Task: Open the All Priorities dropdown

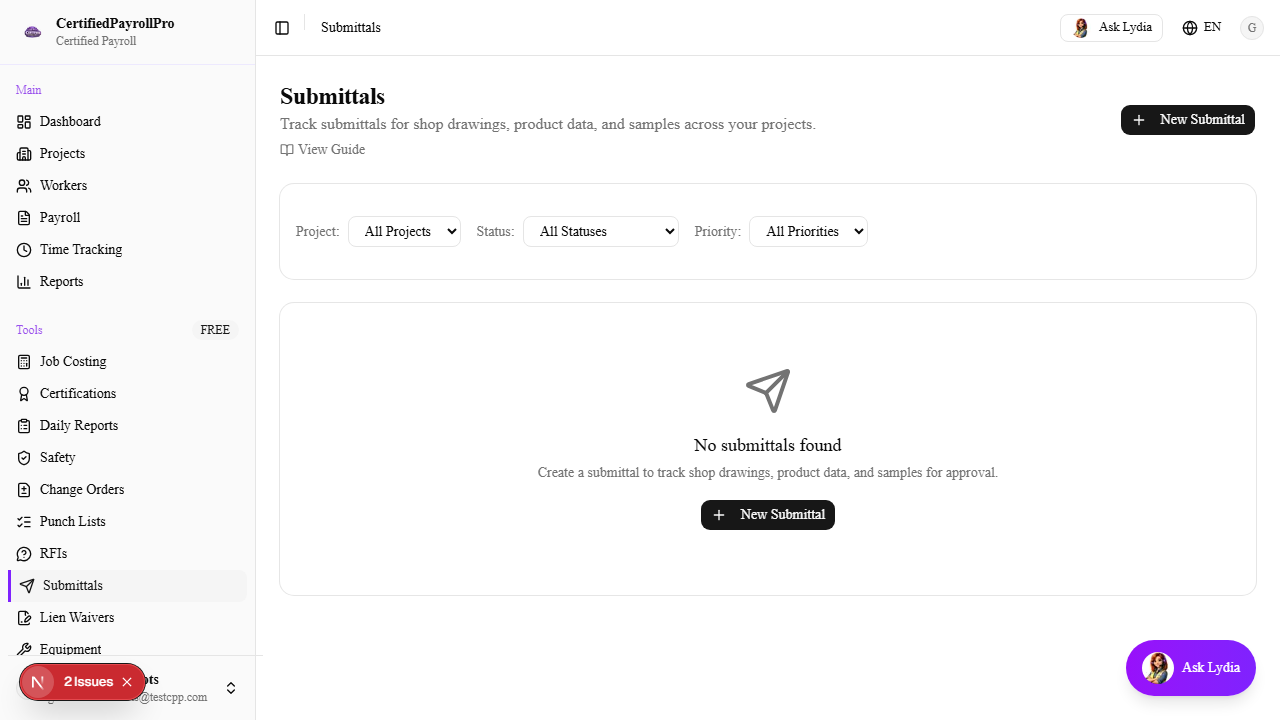Action: pyautogui.click(x=808, y=231)
